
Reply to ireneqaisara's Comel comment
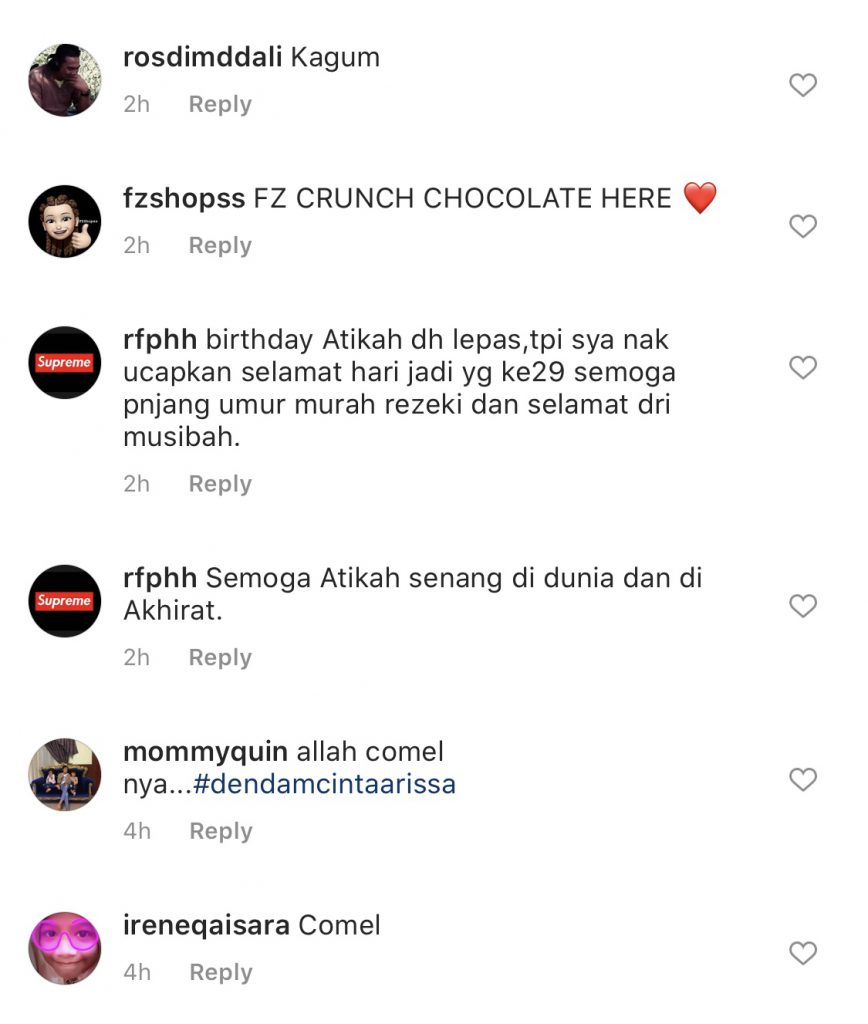[221, 972]
